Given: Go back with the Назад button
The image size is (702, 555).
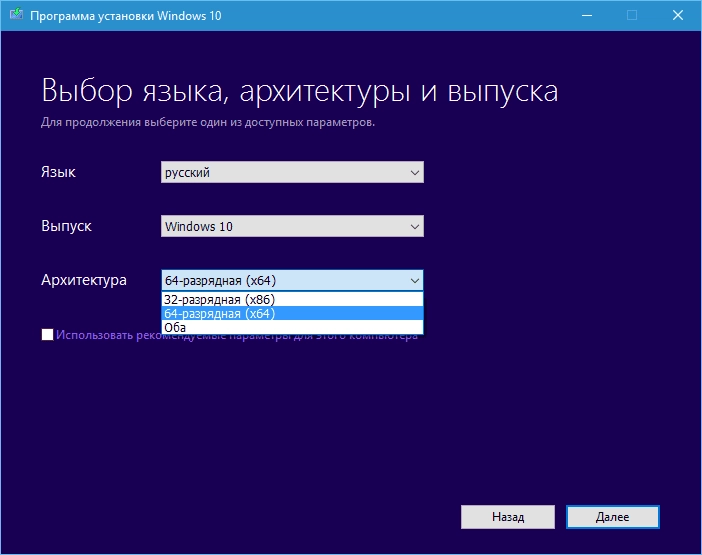Looking at the screenshot, I should pos(508,517).
